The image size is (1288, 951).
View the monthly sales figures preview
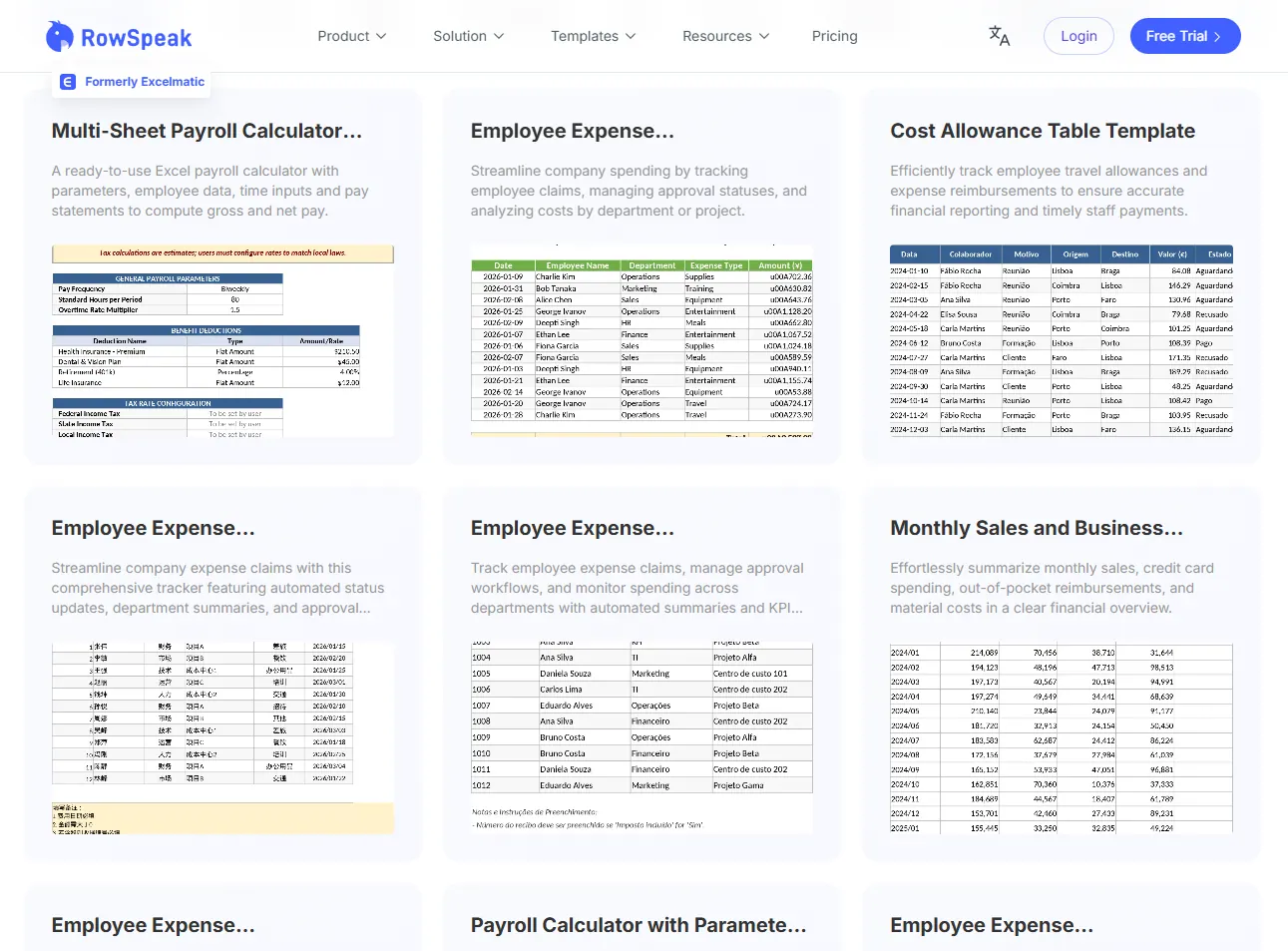tap(1061, 737)
